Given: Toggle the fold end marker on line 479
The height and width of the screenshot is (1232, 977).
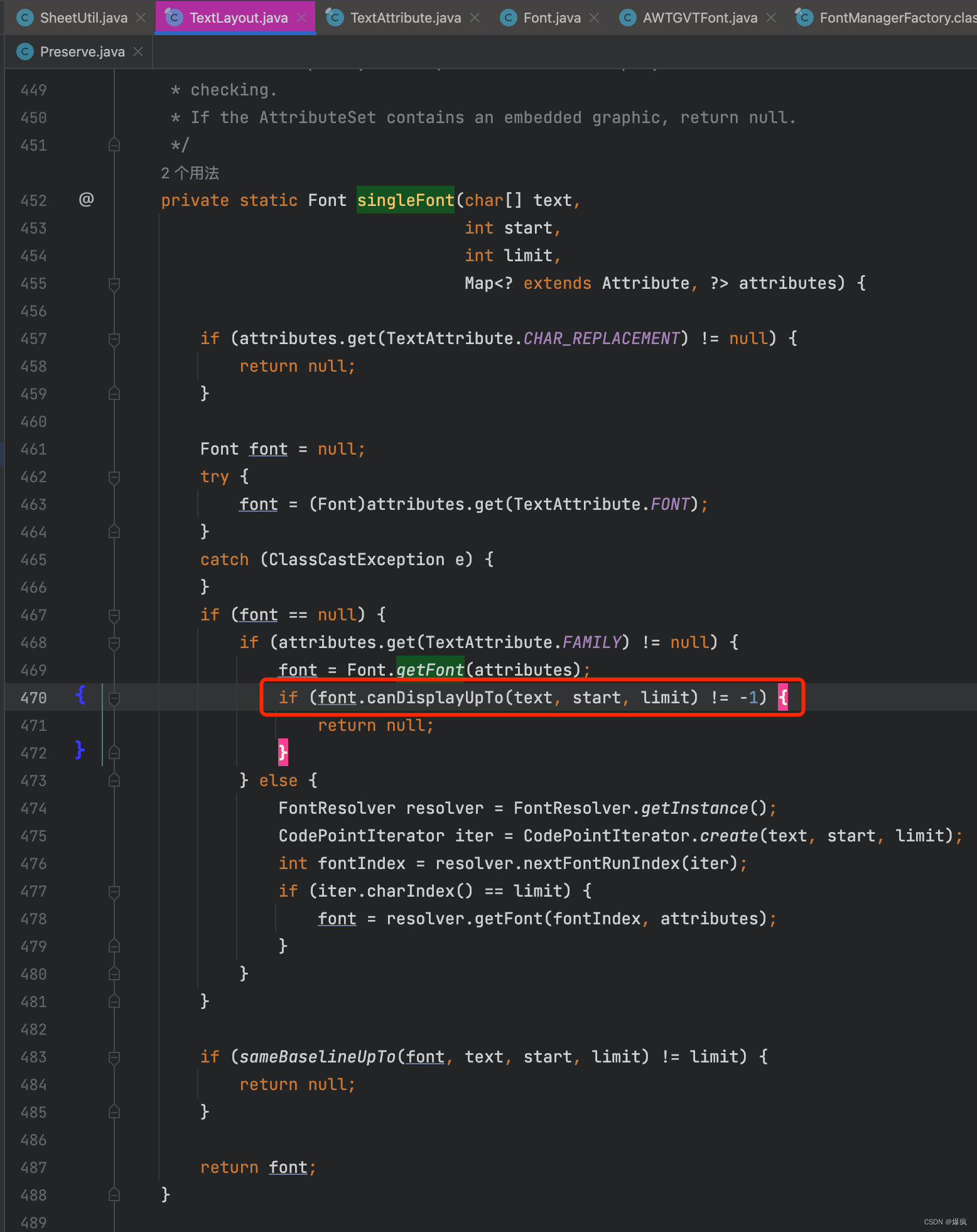Looking at the screenshot, I should 114,946.
